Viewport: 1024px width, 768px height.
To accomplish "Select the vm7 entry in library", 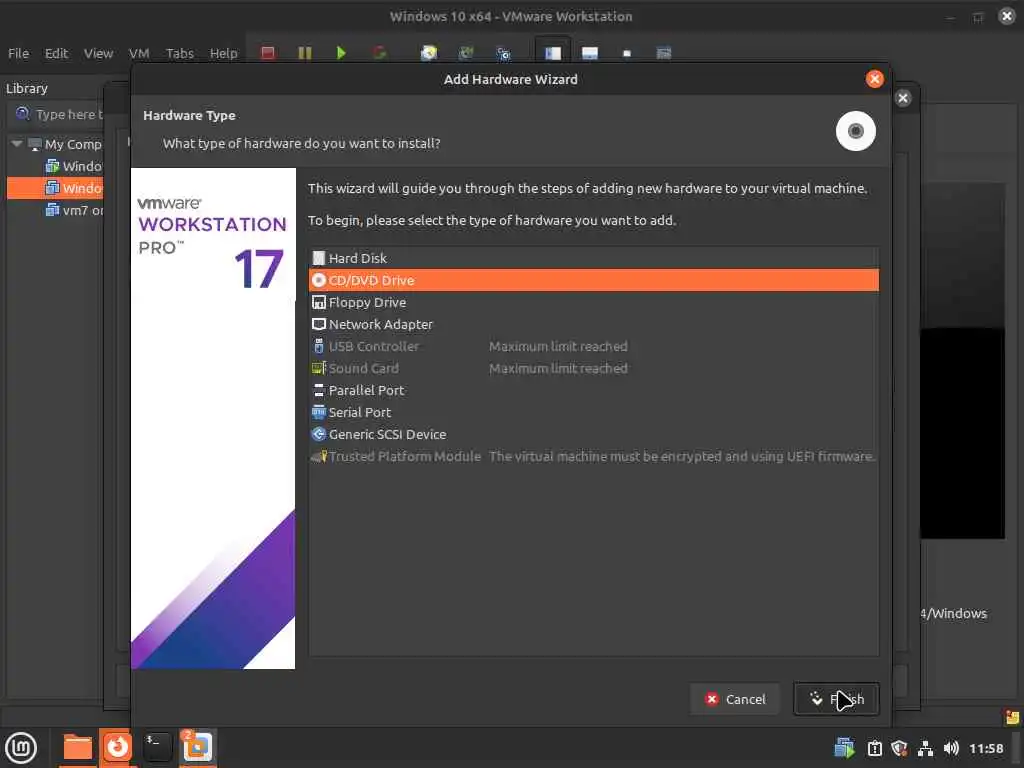I will pos(74,210).
